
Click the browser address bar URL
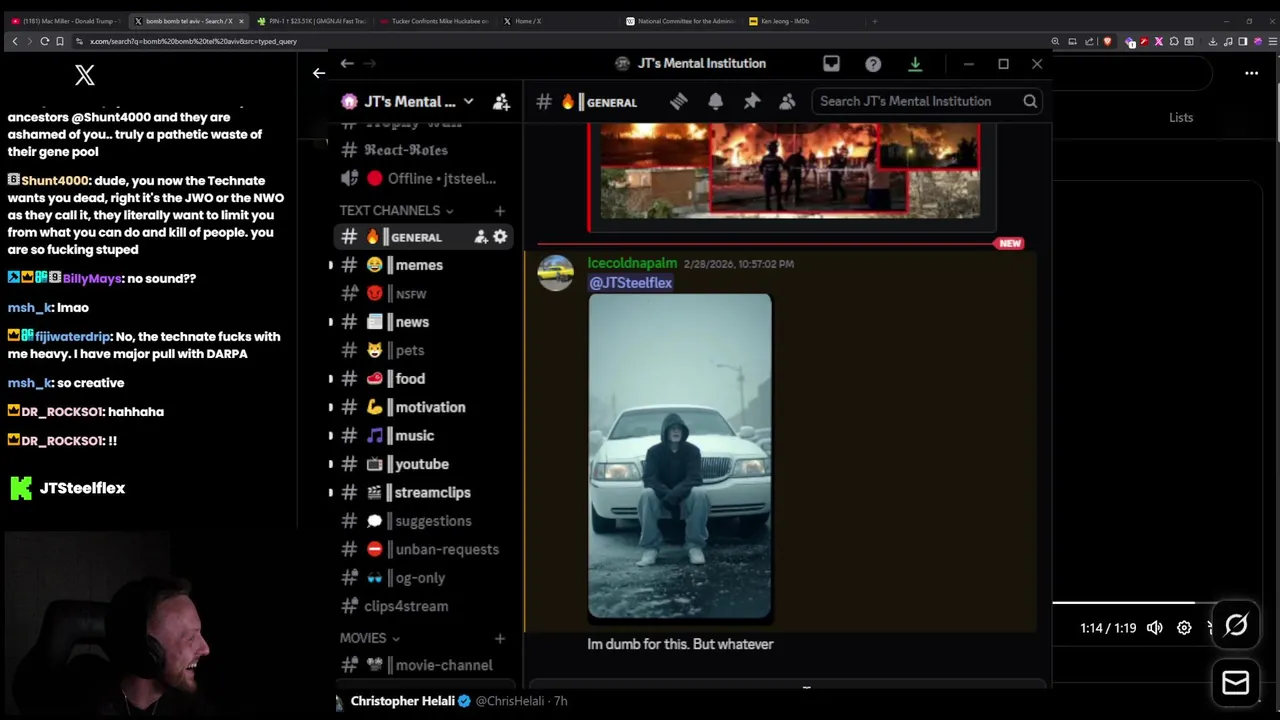tap(193, 41)
